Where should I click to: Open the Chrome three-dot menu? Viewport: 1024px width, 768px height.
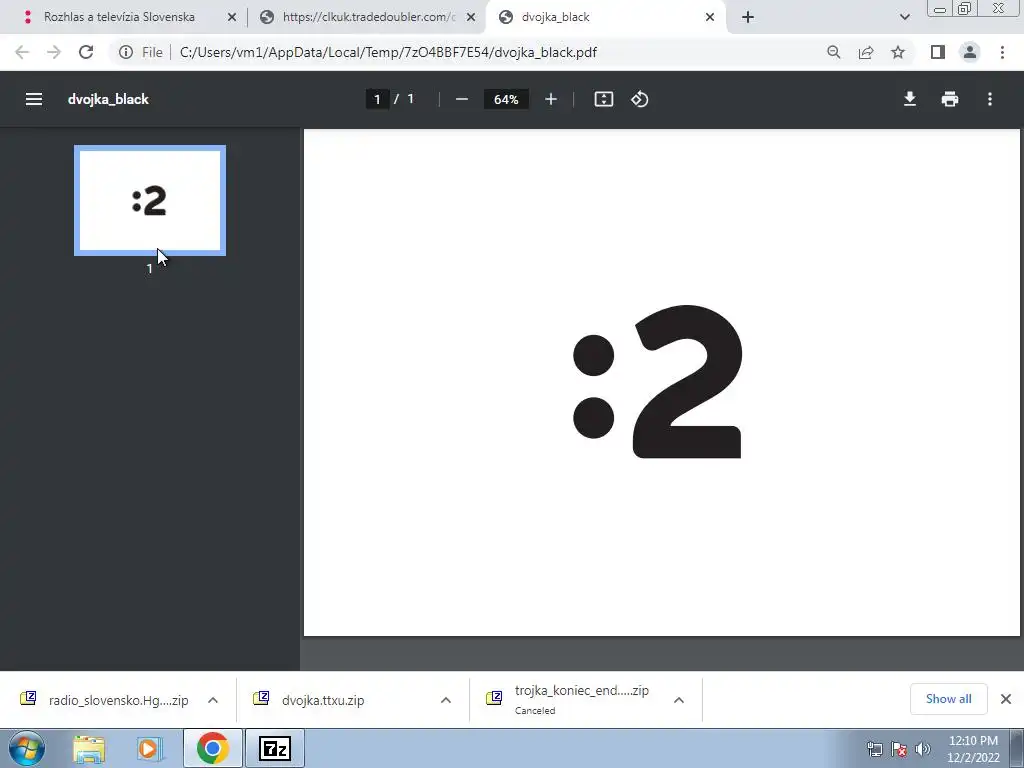click(1002, 52)
